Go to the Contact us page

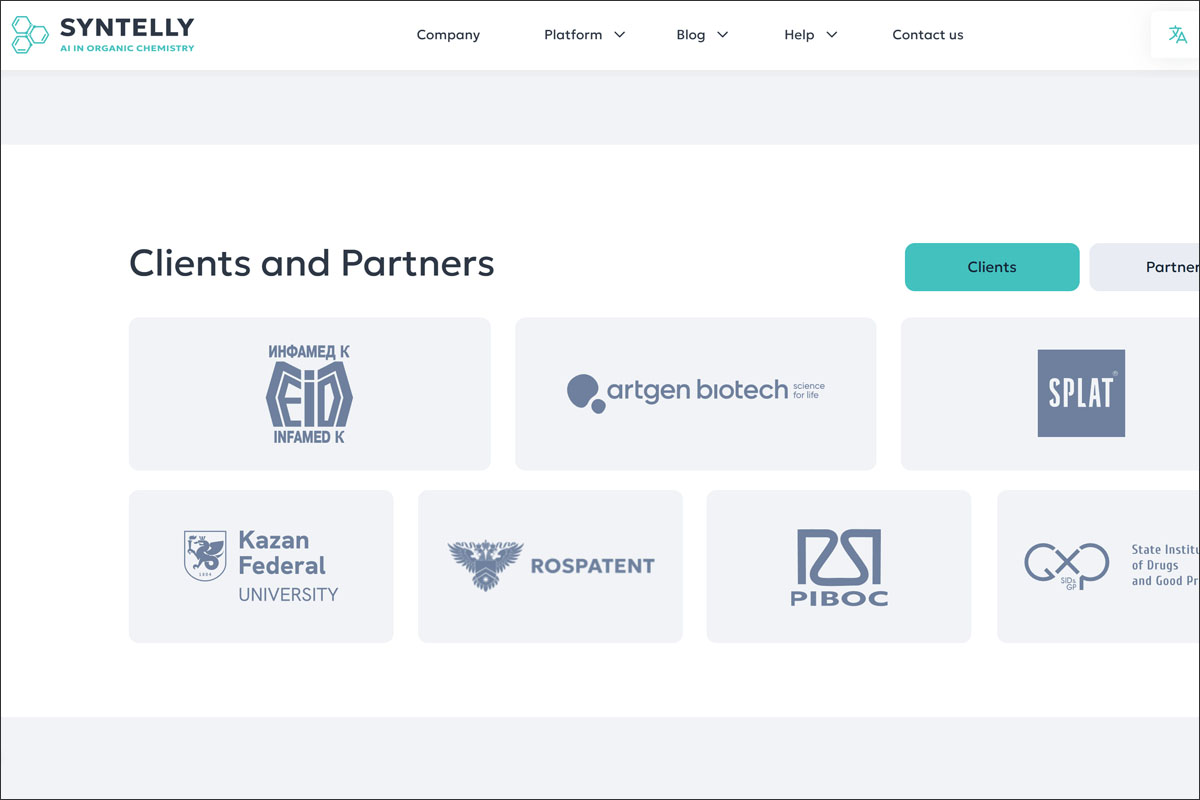click(x=927, y=35)
